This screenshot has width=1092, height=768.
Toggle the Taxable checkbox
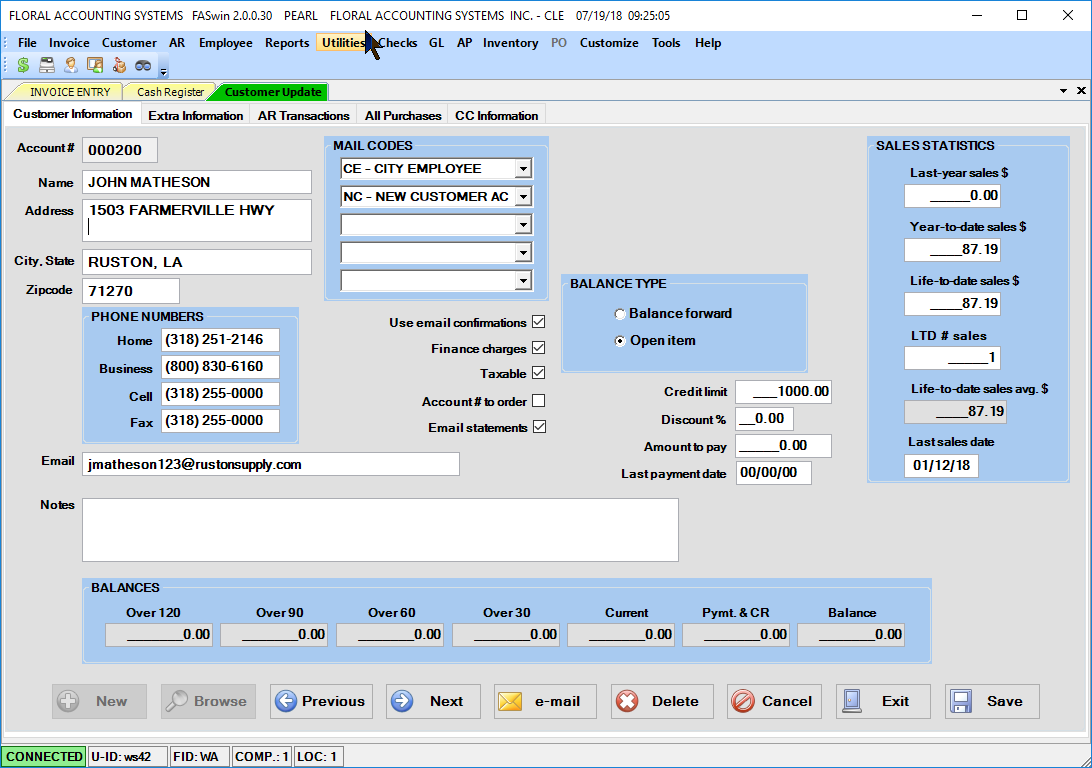point(538,373)
